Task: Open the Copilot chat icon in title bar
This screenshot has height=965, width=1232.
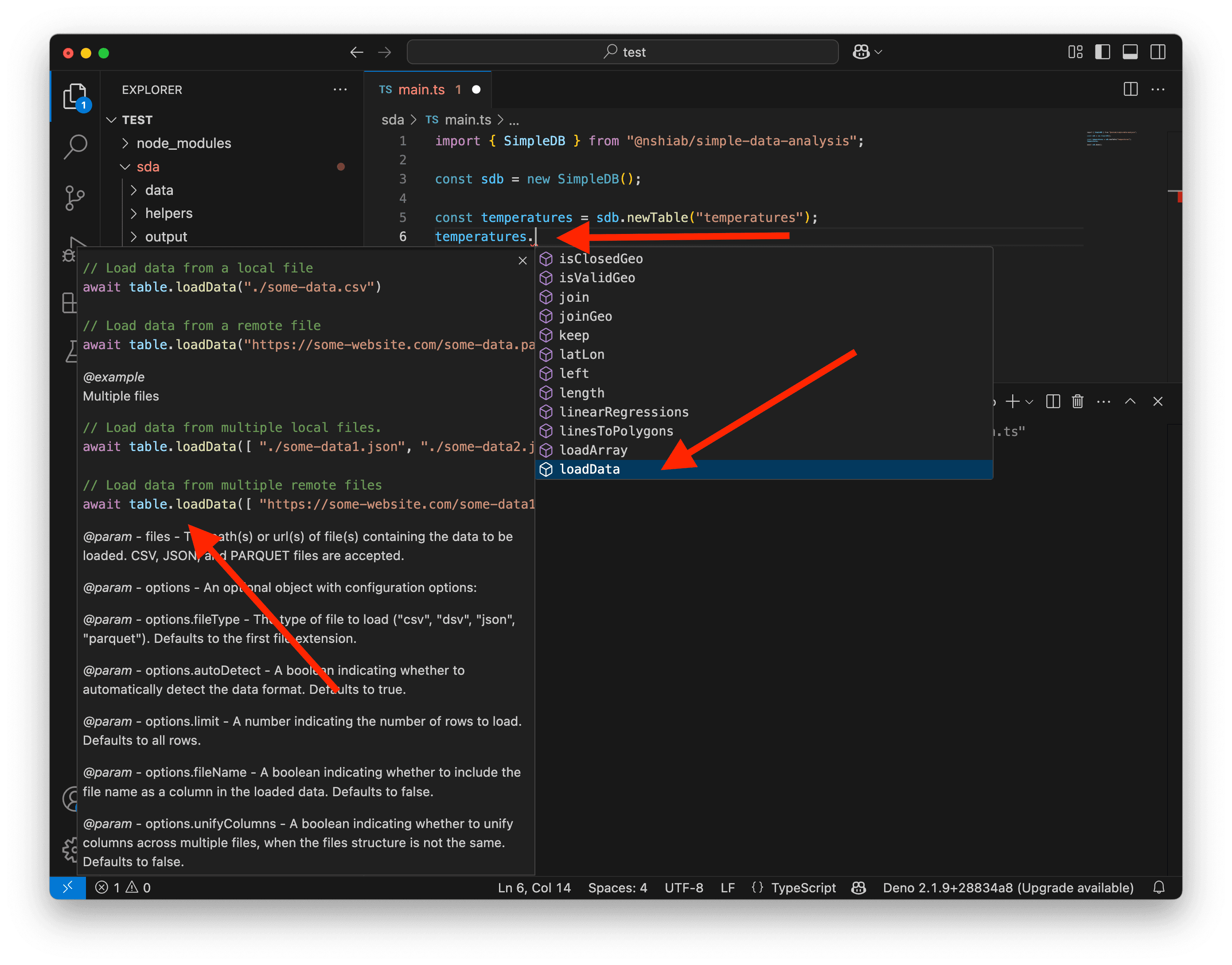Action: (x=861, y=52)
